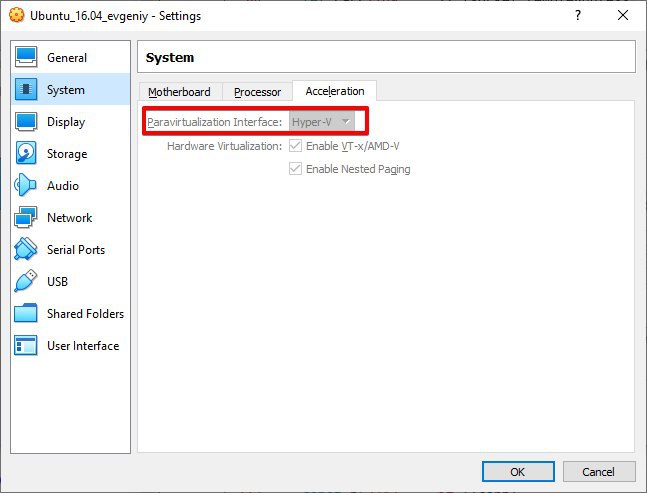Toggle Enable VT-x/AMD-V checkbox
The height and width of the screenshot is (493, 647).
click(295, 146)
